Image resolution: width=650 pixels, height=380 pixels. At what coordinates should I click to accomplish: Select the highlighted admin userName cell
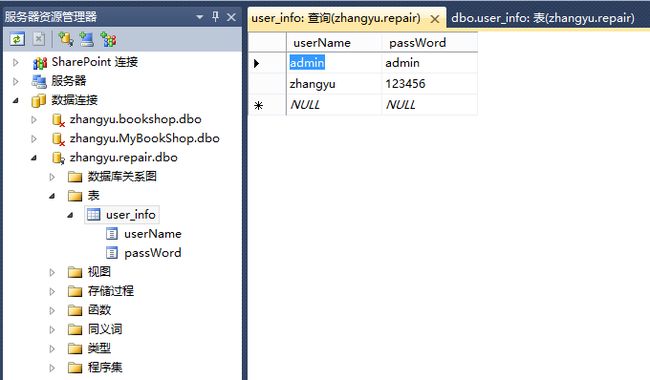[334, 63]
